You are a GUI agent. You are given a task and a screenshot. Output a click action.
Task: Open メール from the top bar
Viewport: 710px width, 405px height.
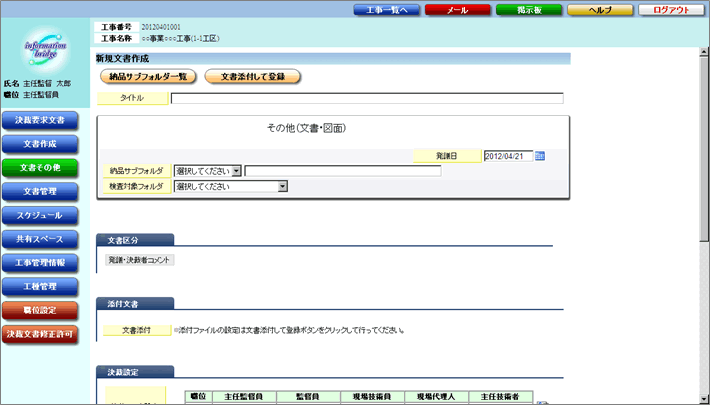click(x=457, y=9)
